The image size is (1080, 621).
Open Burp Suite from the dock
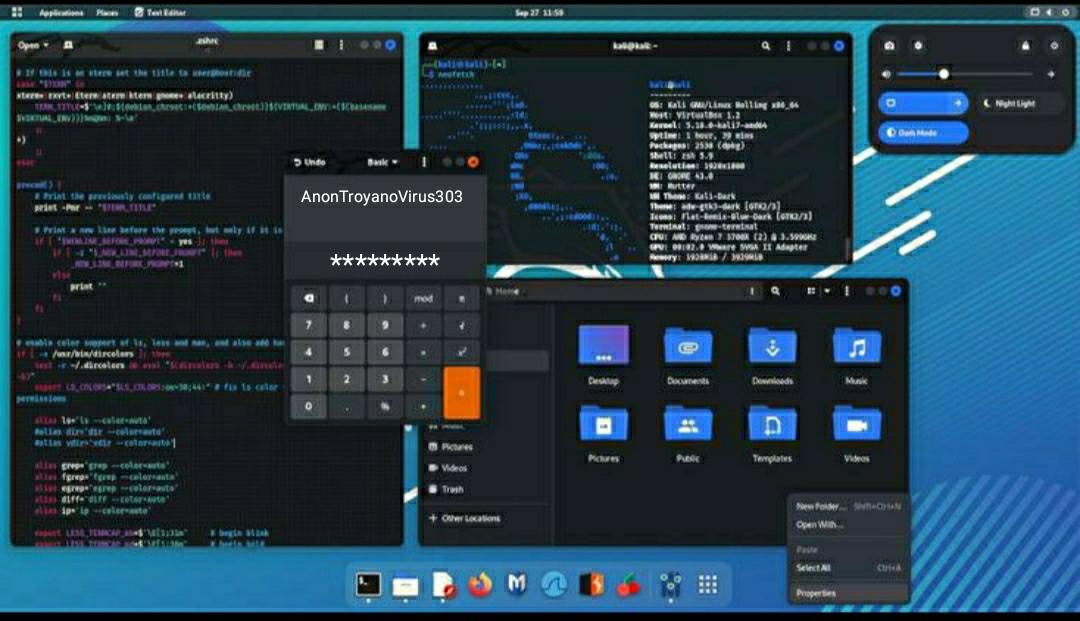coord(591,585)
